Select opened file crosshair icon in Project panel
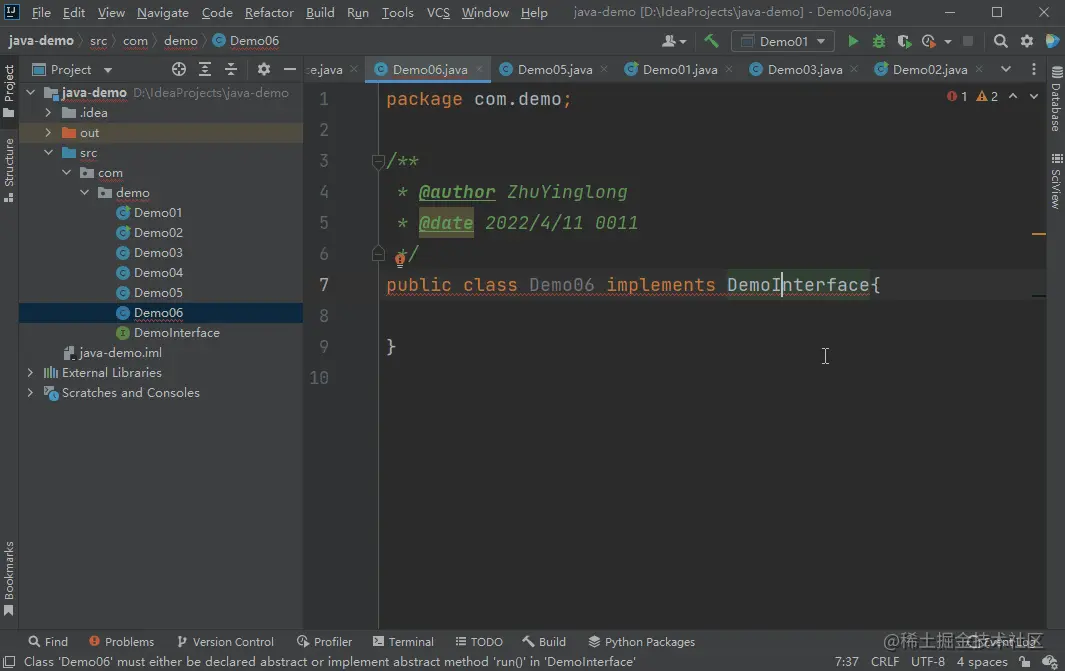1065x671 pixels. [x=179, y=69]
